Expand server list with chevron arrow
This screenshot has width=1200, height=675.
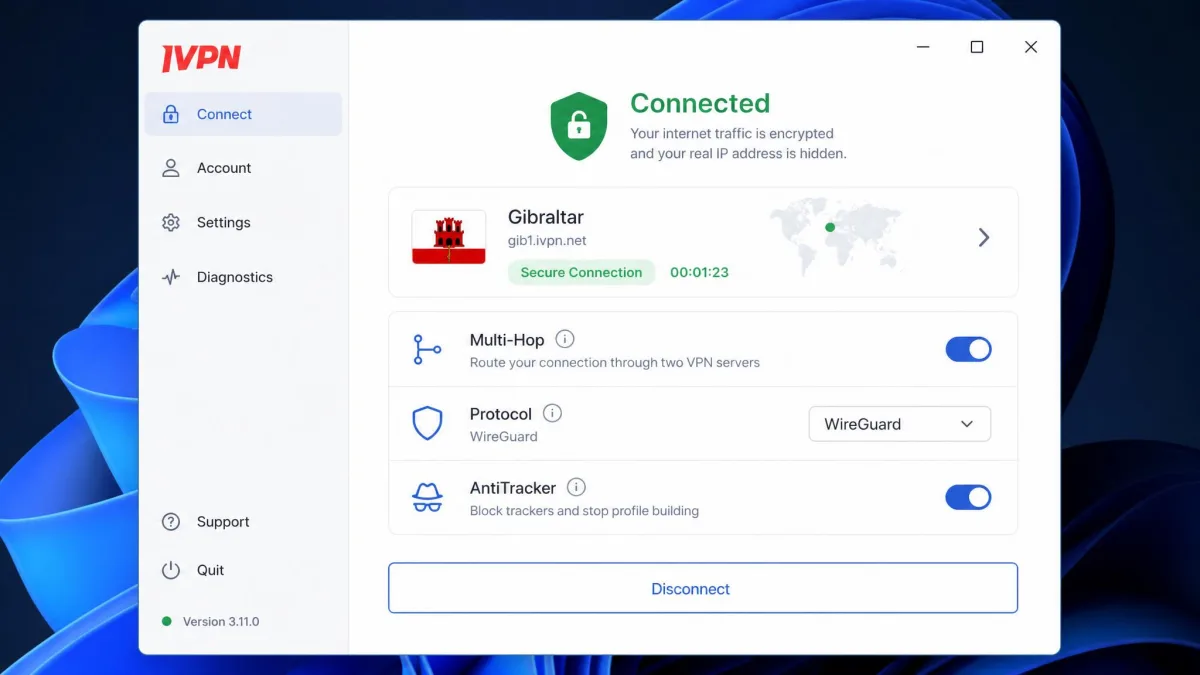984,237
